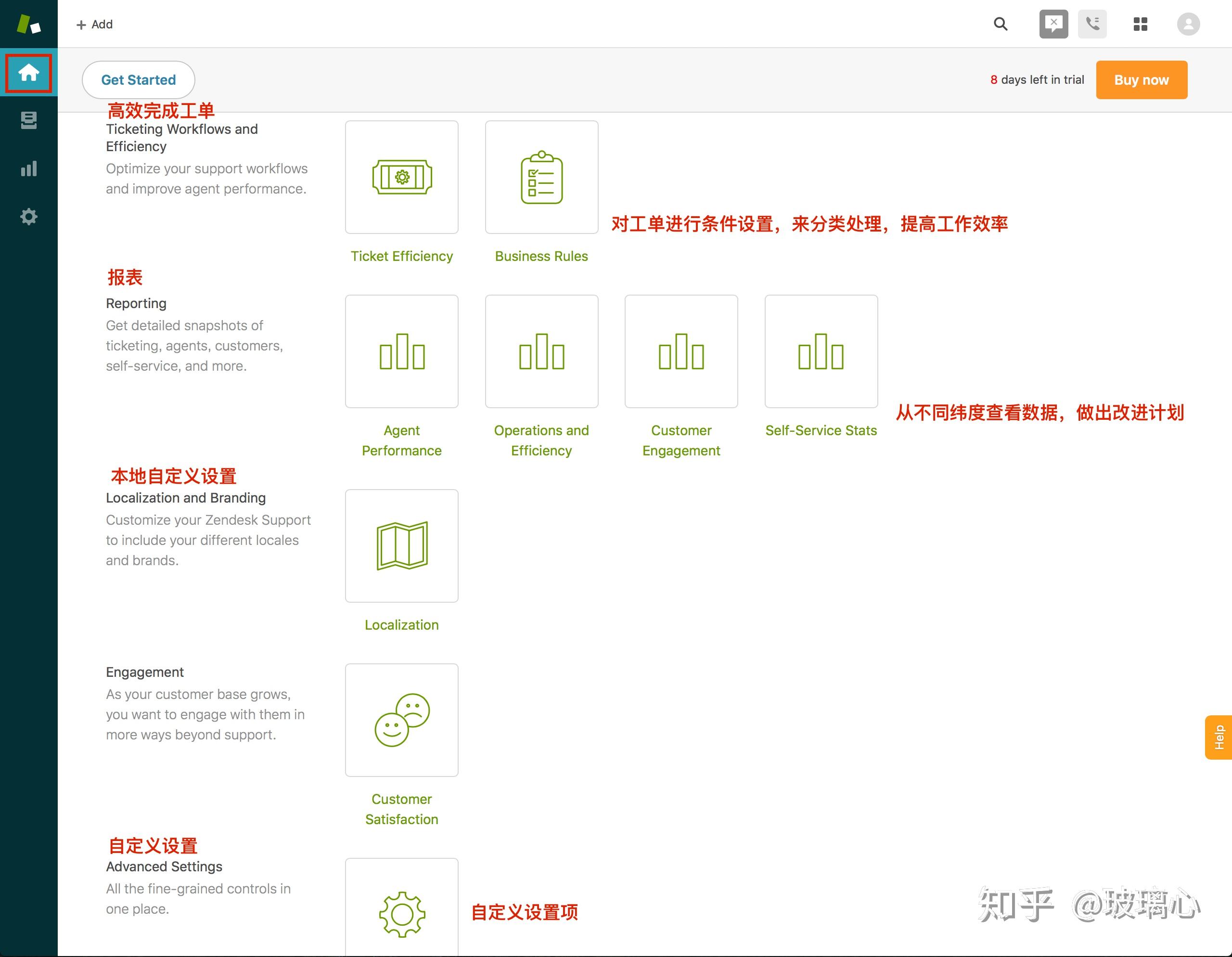Click the Add tab button

(95, 24)
